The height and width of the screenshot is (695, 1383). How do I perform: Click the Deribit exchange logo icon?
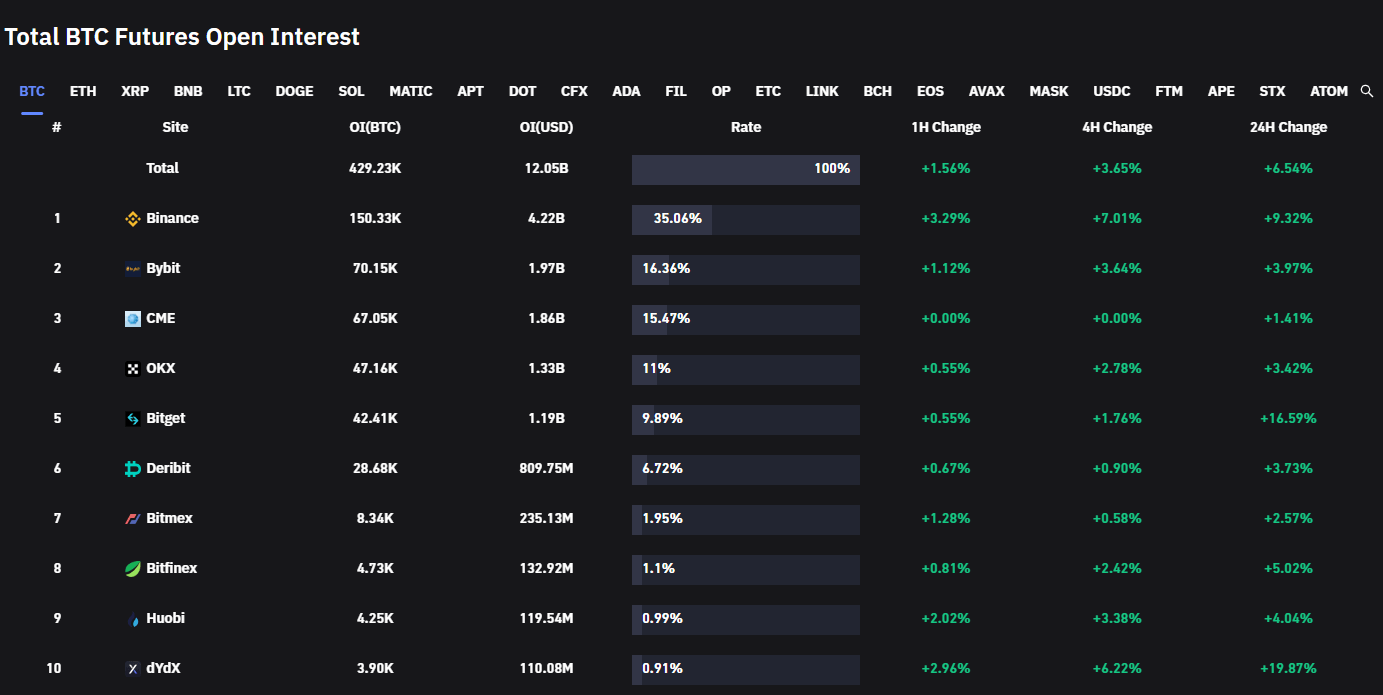[x=132, y=469]
